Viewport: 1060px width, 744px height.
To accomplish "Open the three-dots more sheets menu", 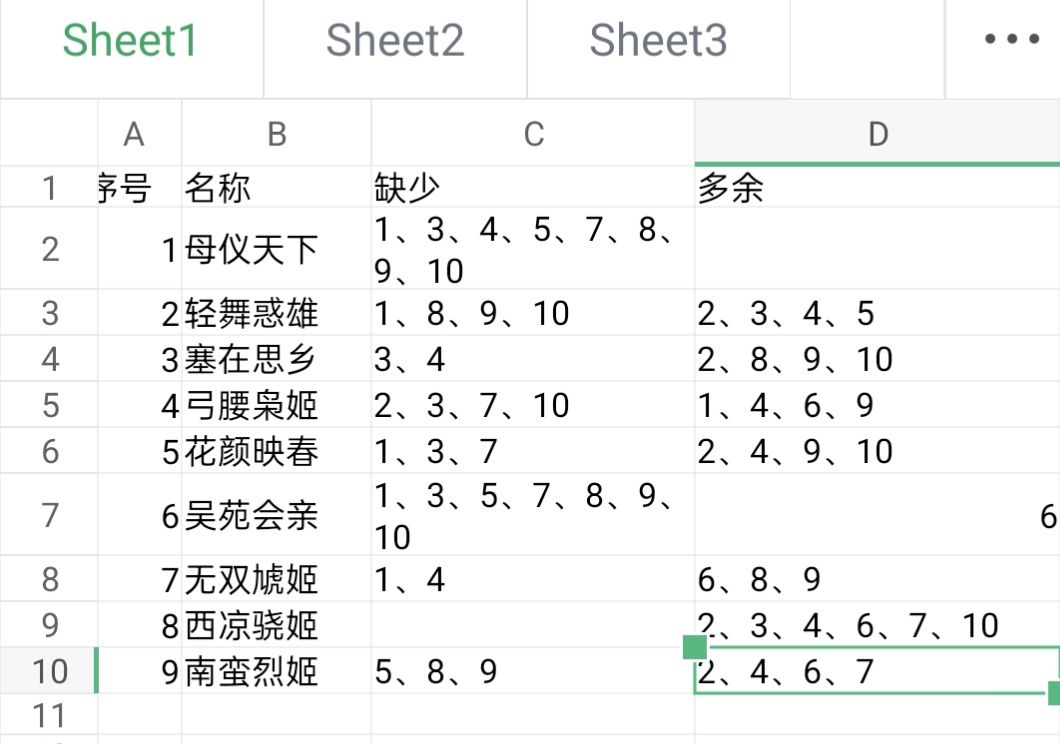I will (1011, 39).
